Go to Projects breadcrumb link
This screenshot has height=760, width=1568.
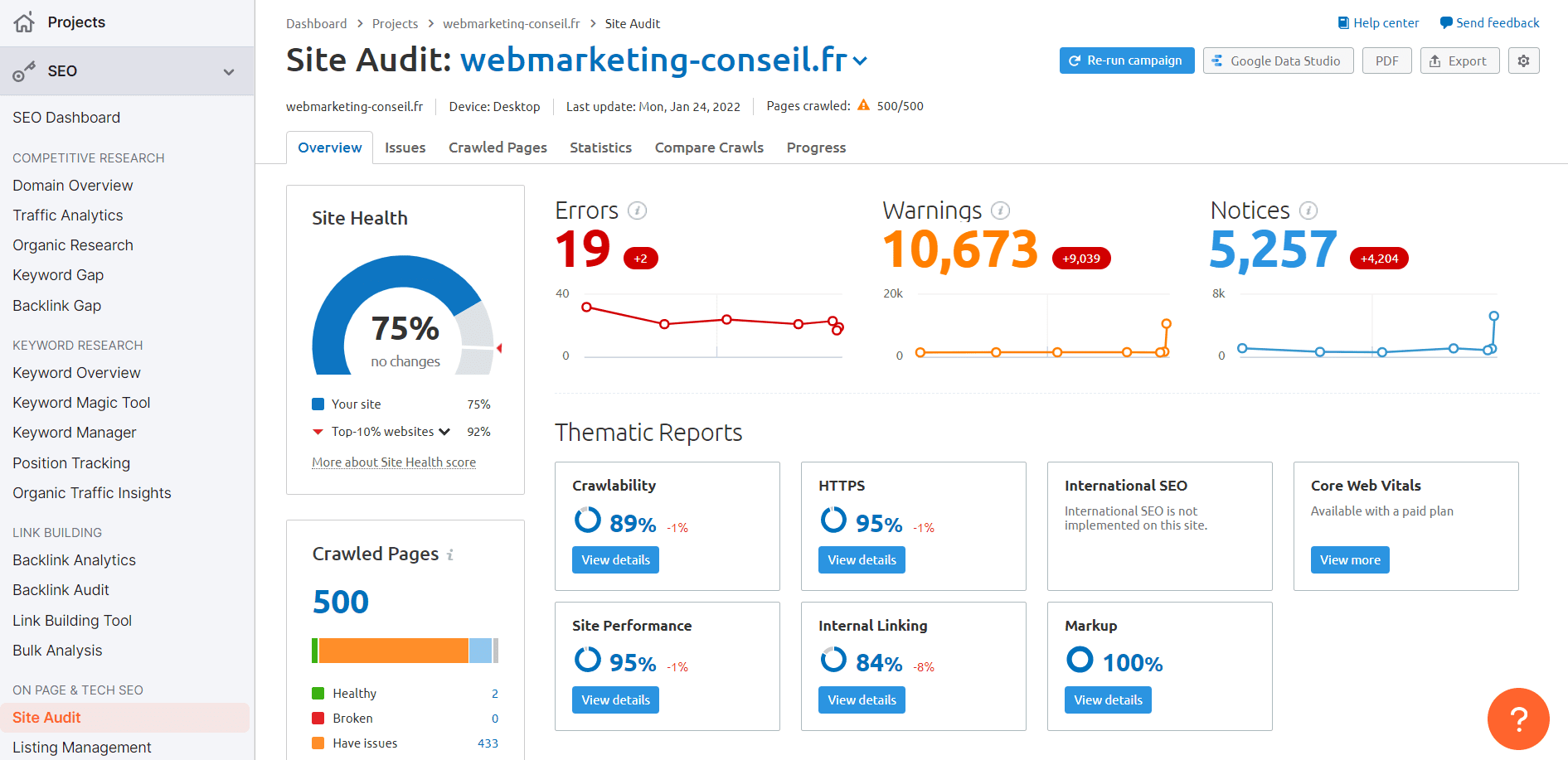click(x=395, y=24)
